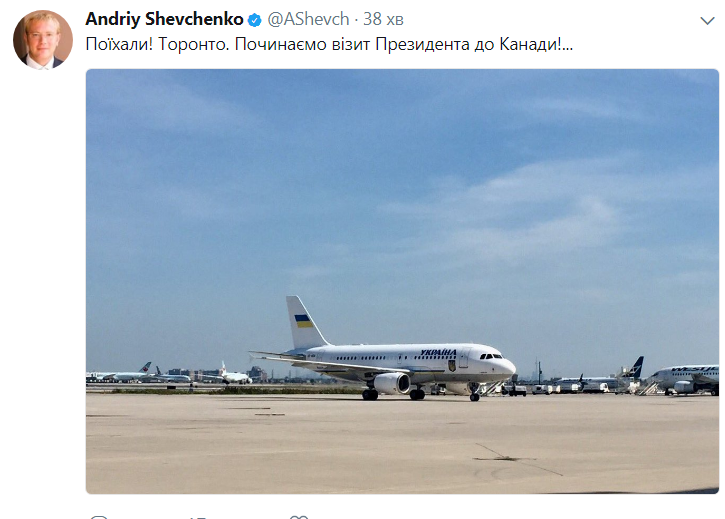This screenshot has width=725, height=519.
Task: Open the Andriy Shevchenko name link
Action: point(164,20)
